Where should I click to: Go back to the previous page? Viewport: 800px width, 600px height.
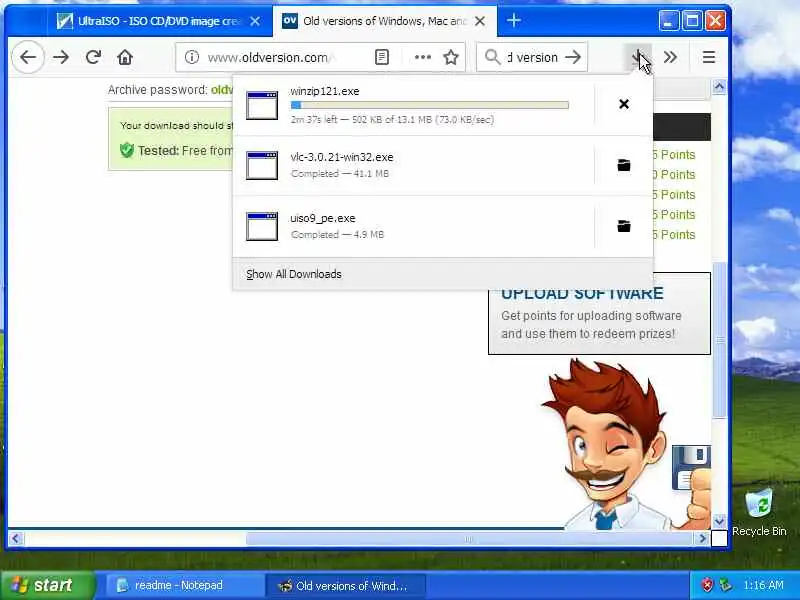click(28, 57)
